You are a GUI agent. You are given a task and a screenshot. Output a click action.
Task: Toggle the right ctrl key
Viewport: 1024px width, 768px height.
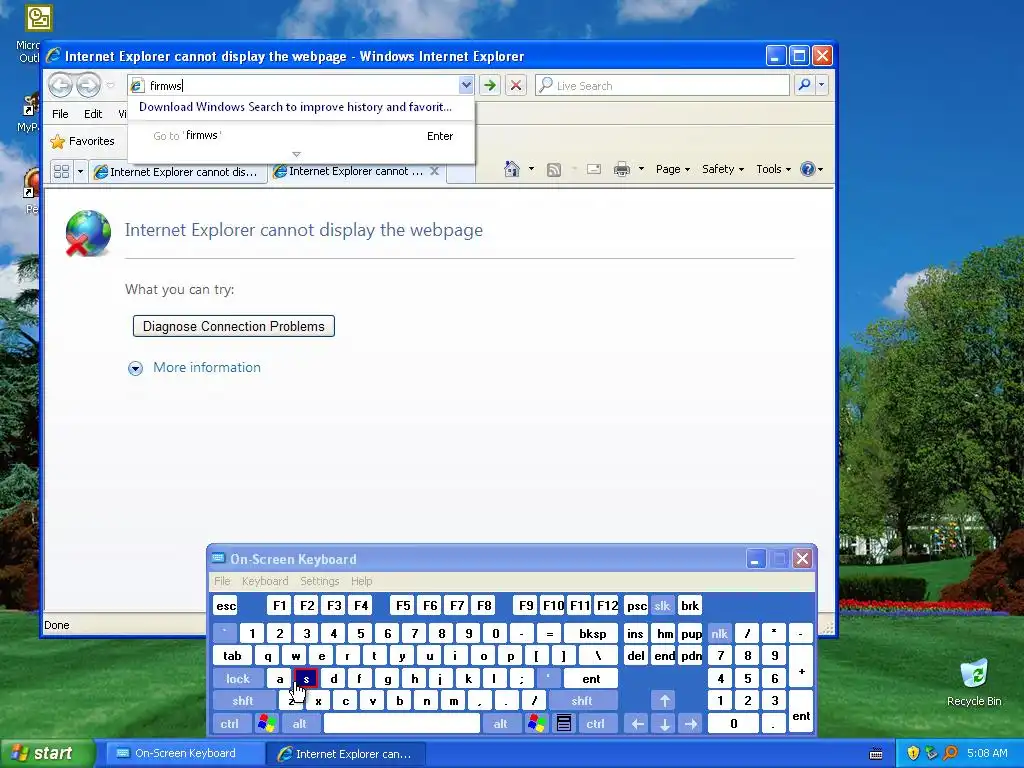pos(596,724)
